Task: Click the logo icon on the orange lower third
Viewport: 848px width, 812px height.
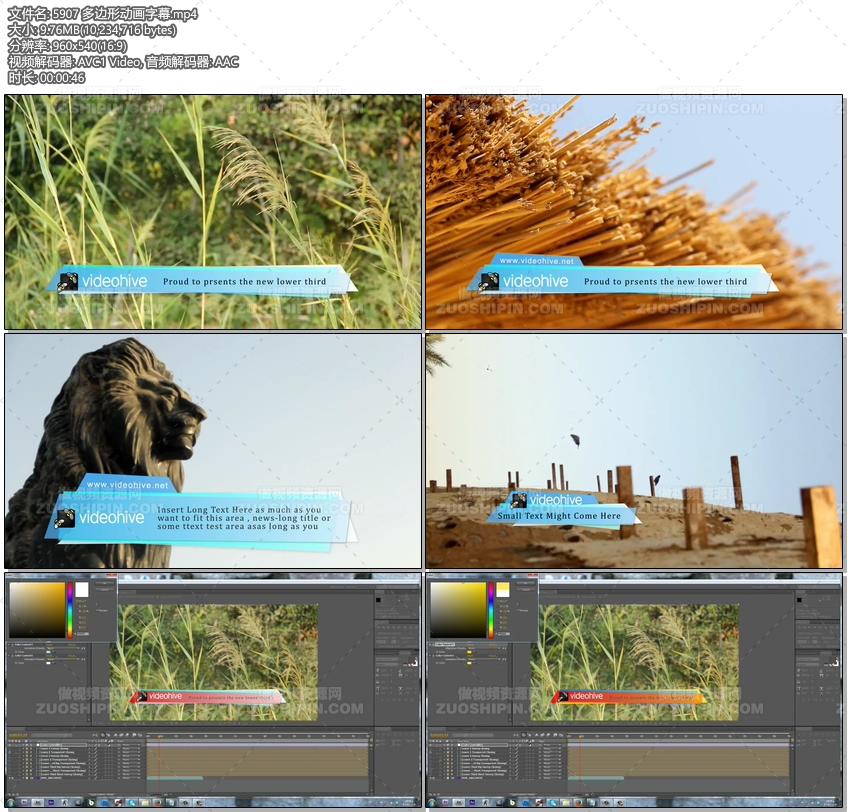Action: pyautogui.click(x=563, y=696)
